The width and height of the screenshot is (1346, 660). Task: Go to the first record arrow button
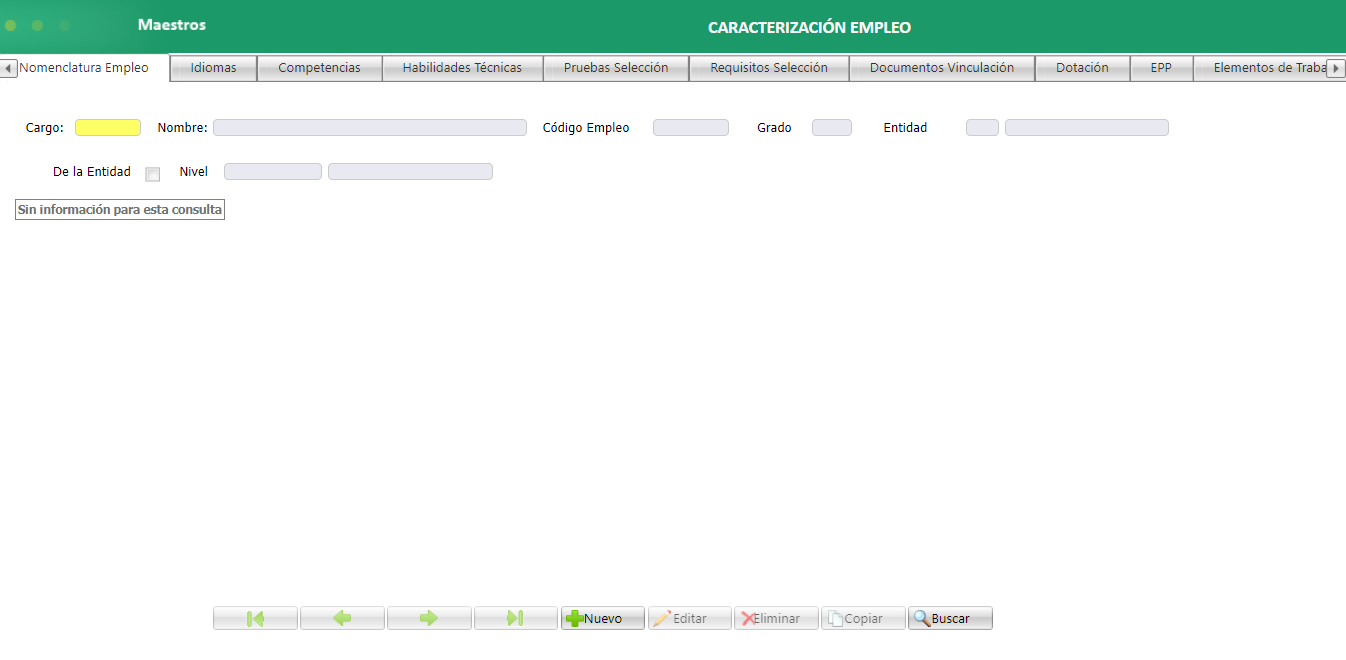tap(255, 618)
